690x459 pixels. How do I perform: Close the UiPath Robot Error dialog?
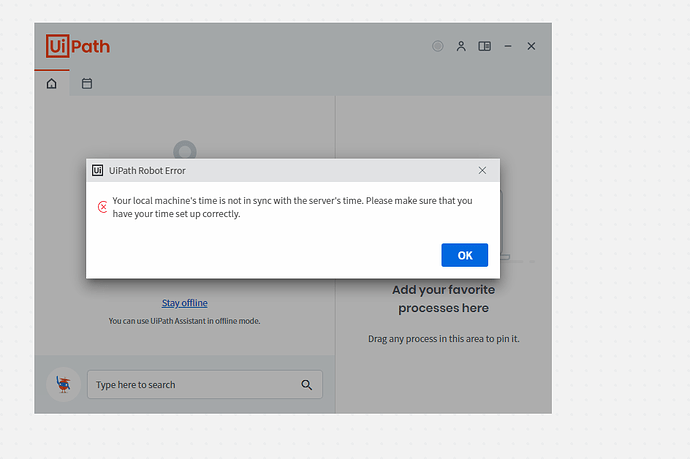coord(482,171)
